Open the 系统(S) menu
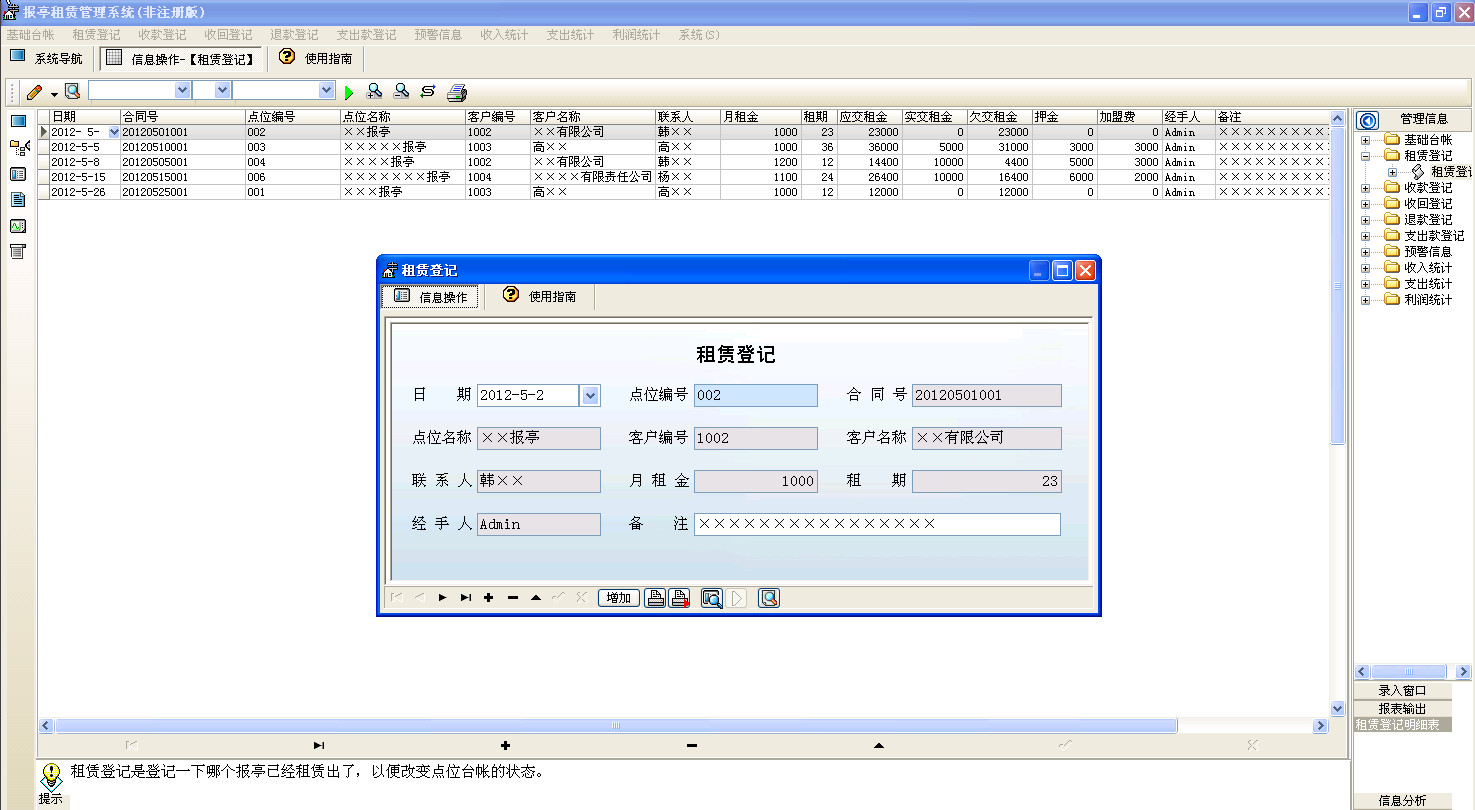 699,35
